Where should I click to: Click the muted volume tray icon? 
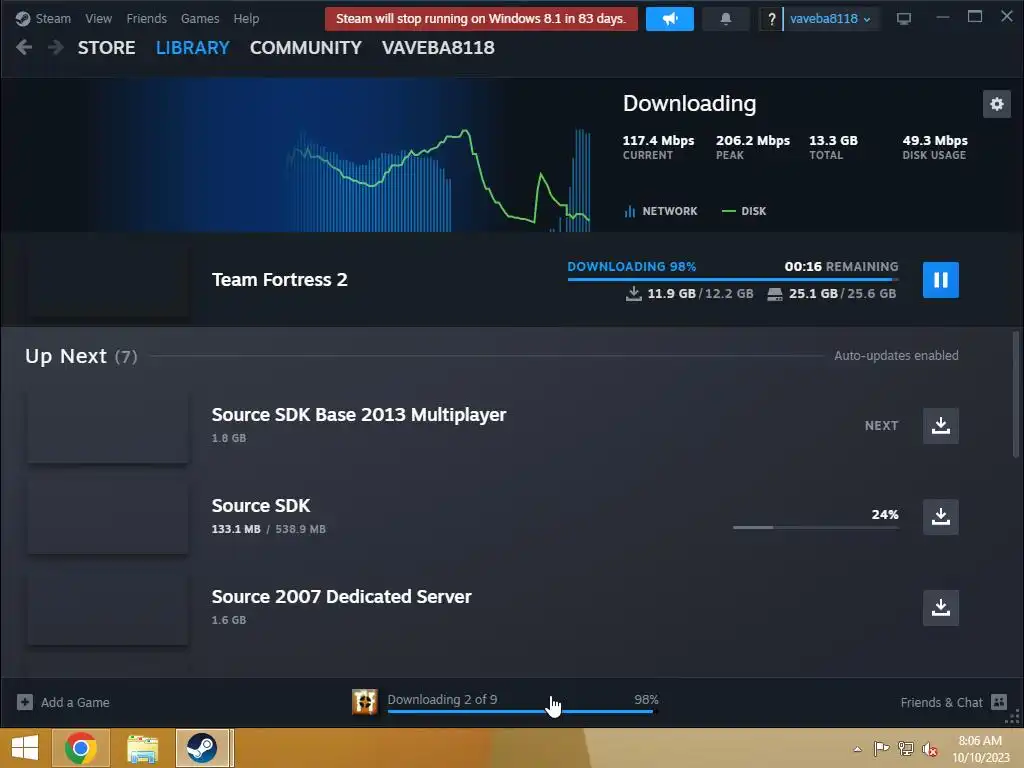coord(930,748)
